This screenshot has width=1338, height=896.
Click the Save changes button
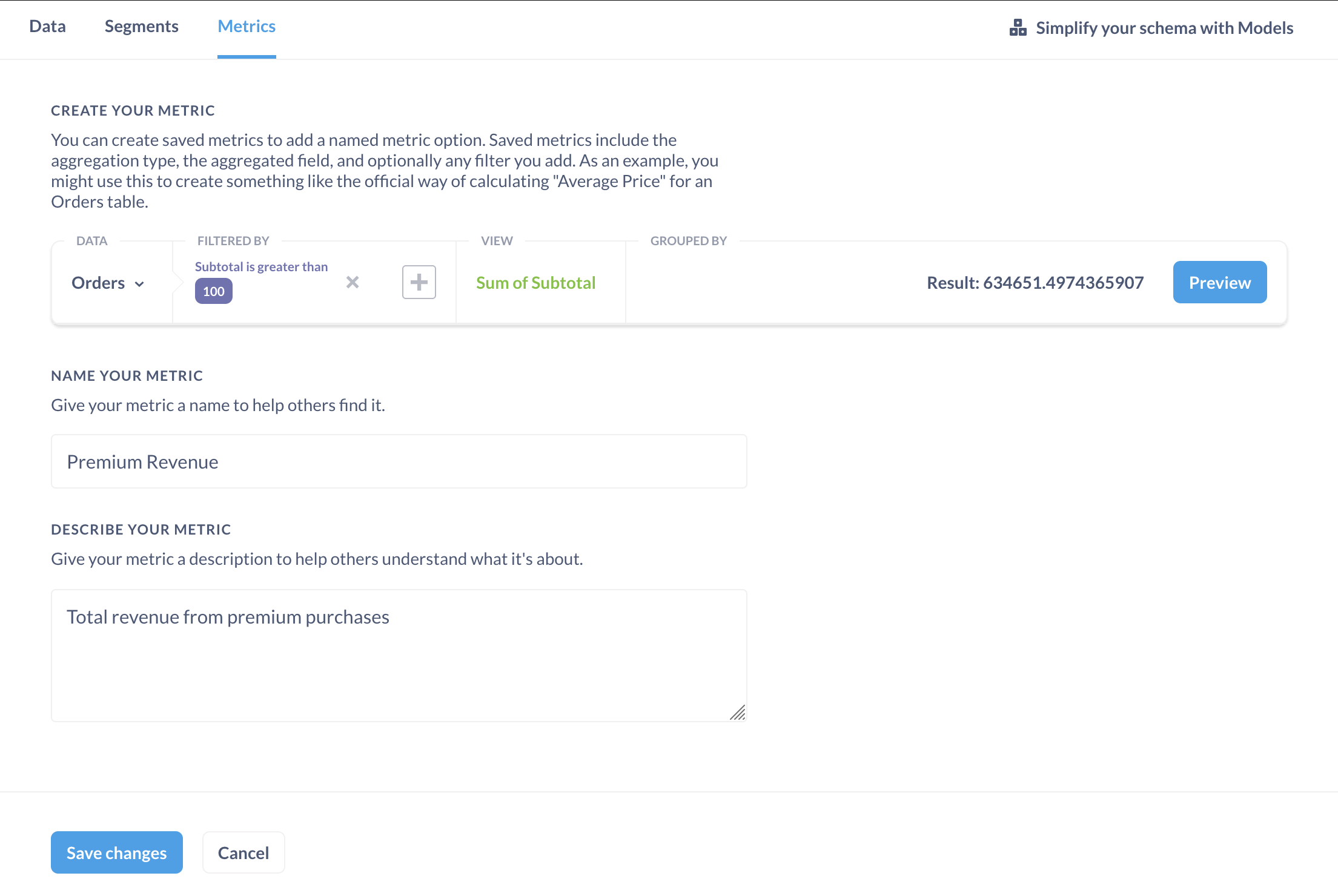point(117,853)
